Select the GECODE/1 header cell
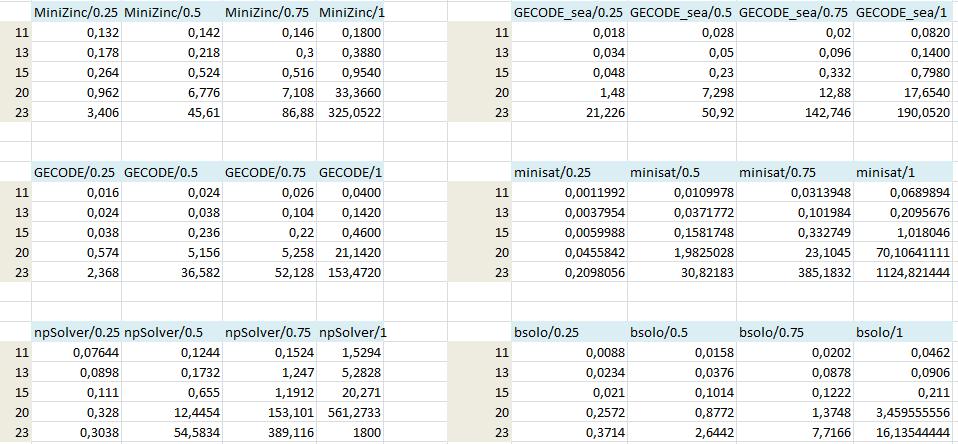 [x=350, y=172]
